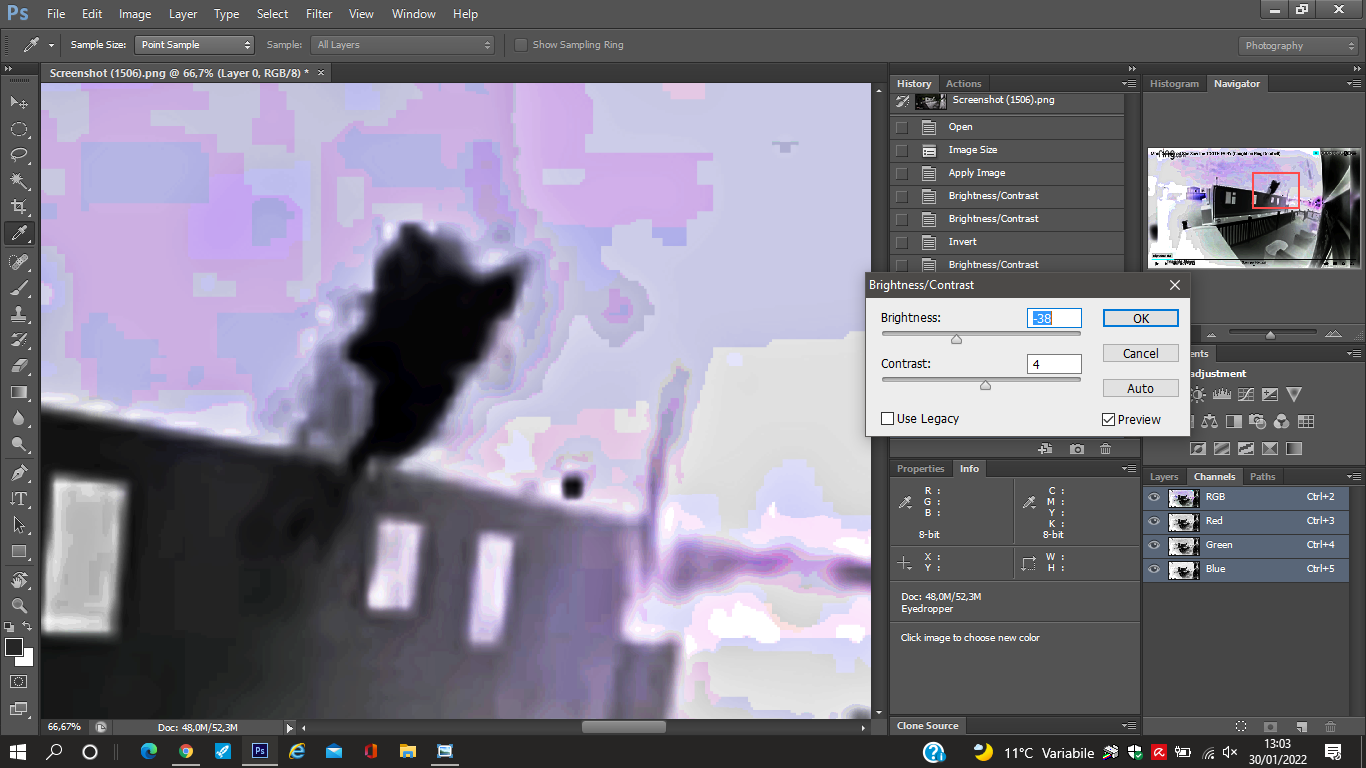Image resolution: width=1366 pixels, height=768 pixels.
Task: Select the Magic Wand tool
Action: click(19, 181)
